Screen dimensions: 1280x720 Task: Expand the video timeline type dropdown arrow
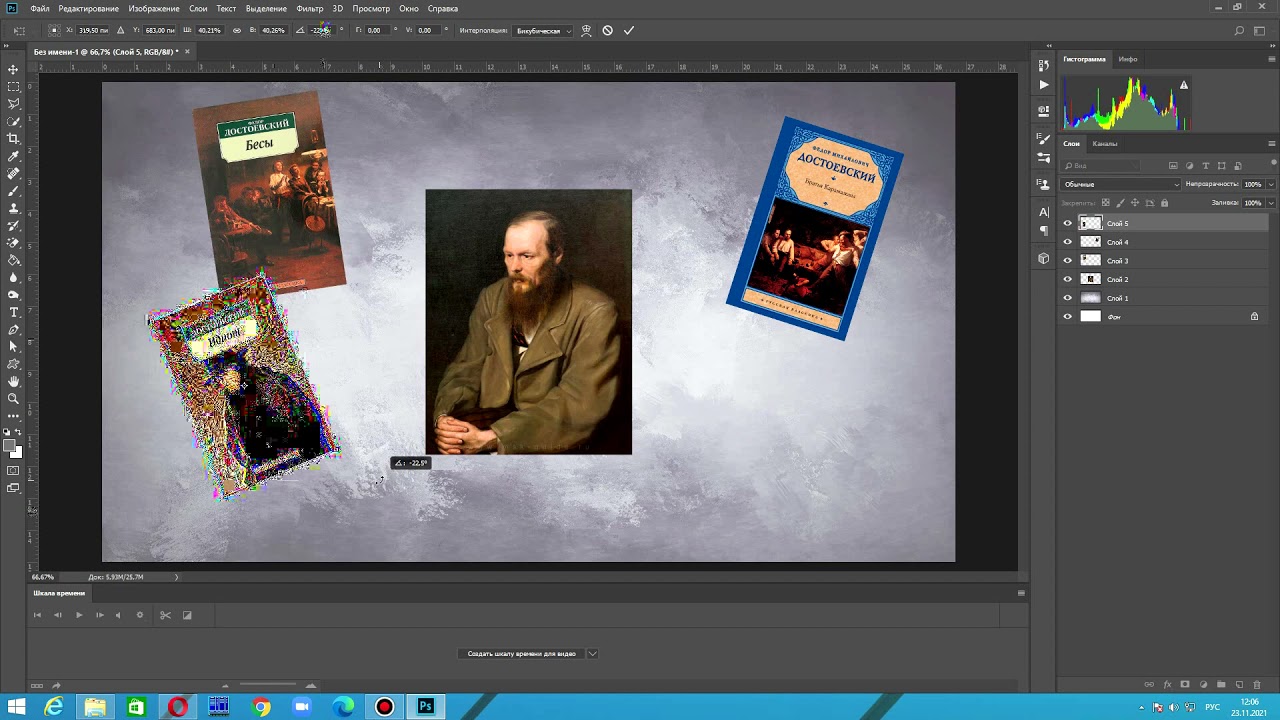(x=593, y=654)
